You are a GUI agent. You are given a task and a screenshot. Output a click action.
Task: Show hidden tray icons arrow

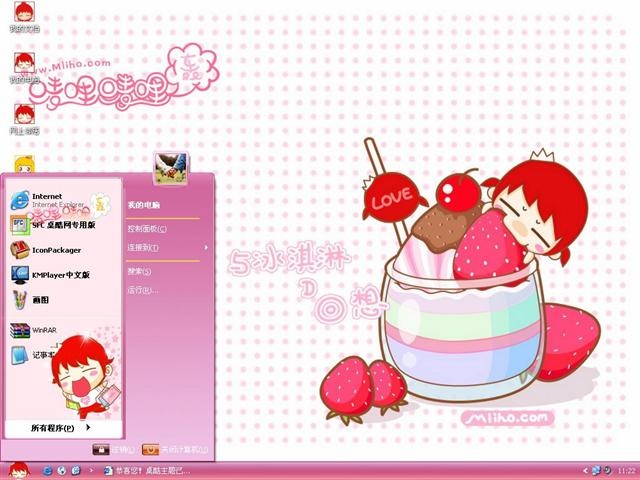point(585,471)
